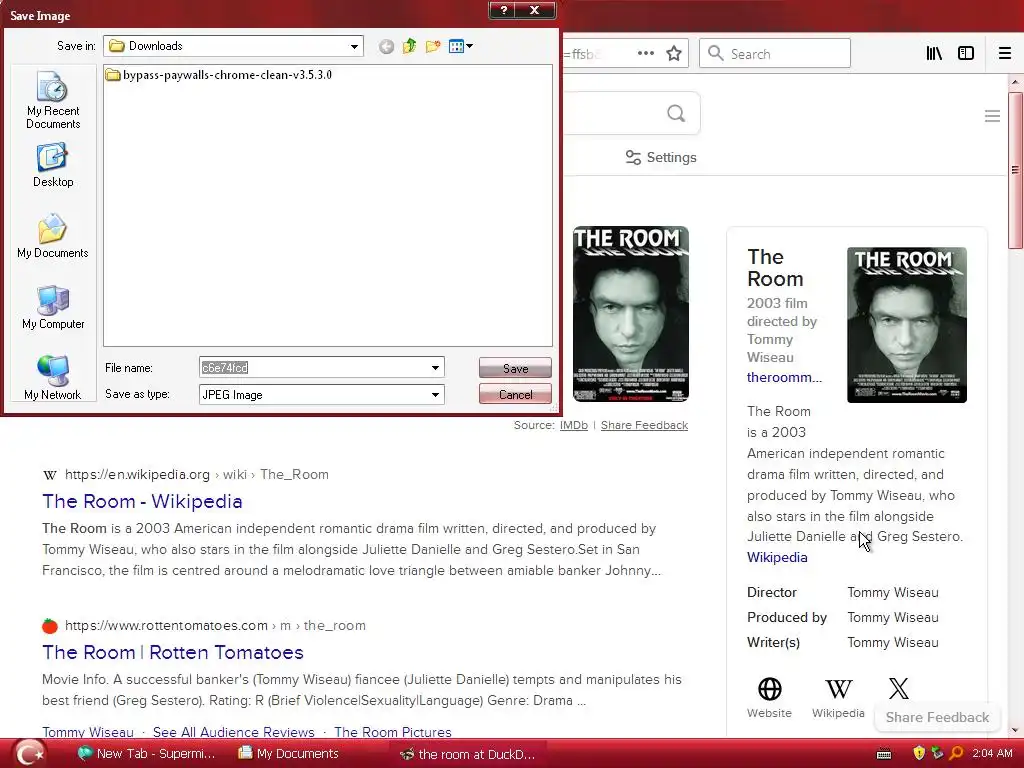Click the en.wikipedia.org result URL
Screen dimensions: 1024x768
197,475
